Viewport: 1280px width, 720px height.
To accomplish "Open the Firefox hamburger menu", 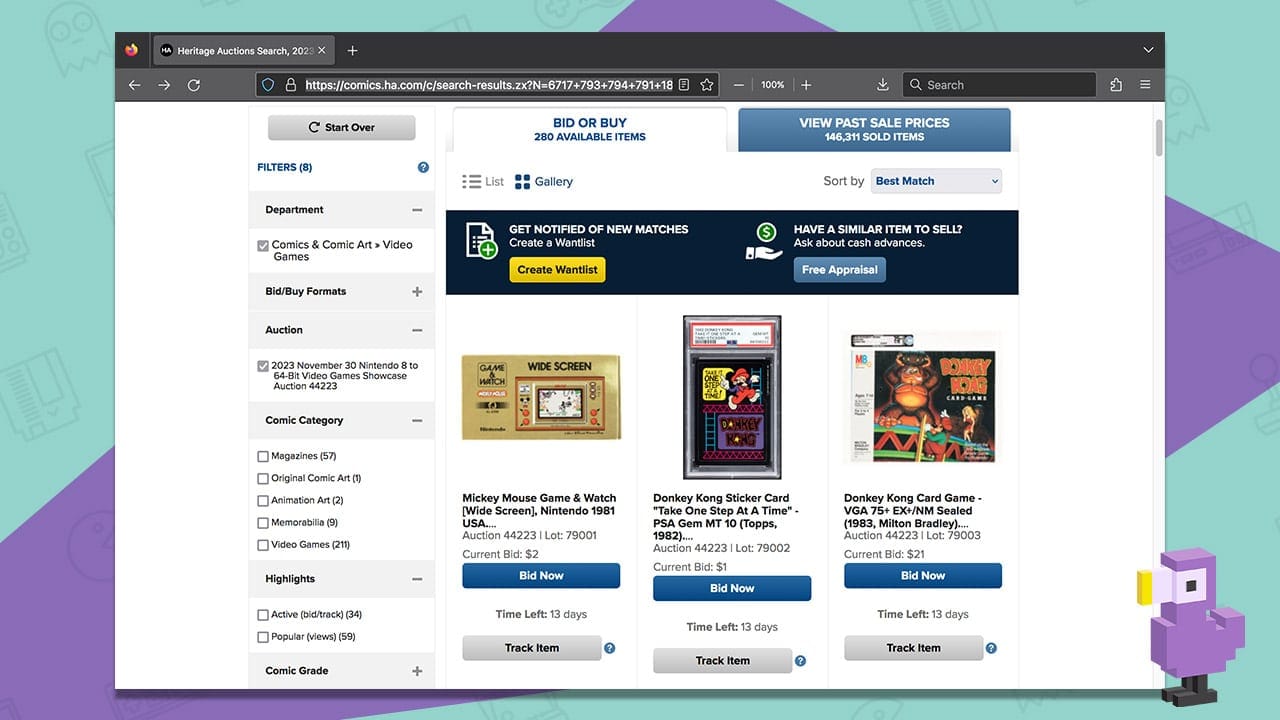I will [x=1146, y=85].
